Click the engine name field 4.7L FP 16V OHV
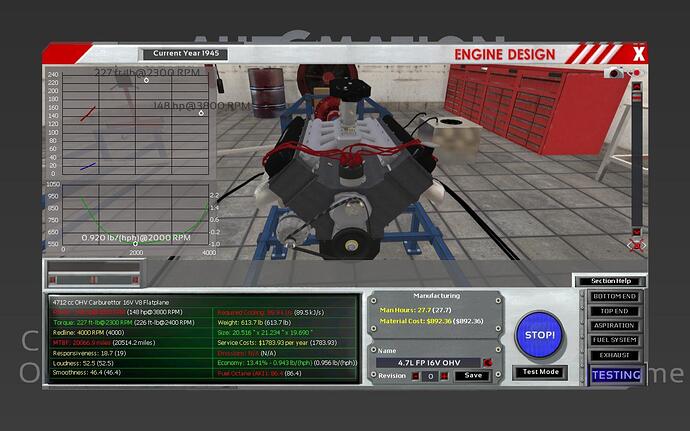 (x=427, y=362)
